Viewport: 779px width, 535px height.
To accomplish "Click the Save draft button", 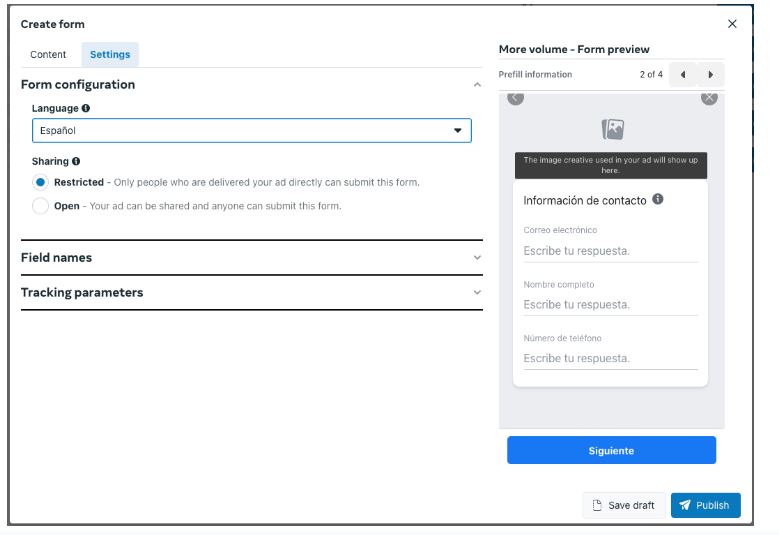I will click(x=623, y=505).
